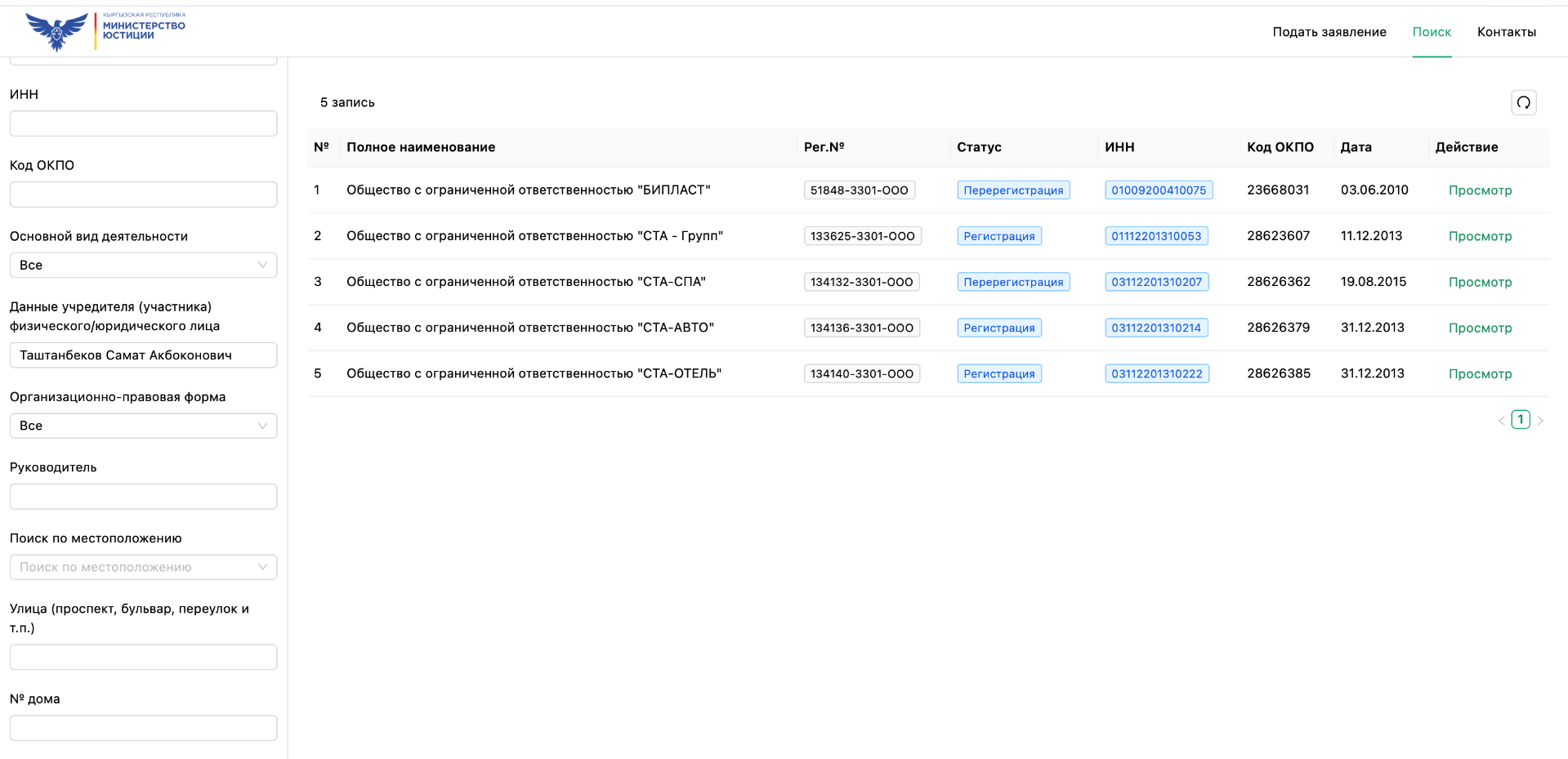Click the ИНН tag 03112201310207
1568x759 pixels.
point(1156,282)
